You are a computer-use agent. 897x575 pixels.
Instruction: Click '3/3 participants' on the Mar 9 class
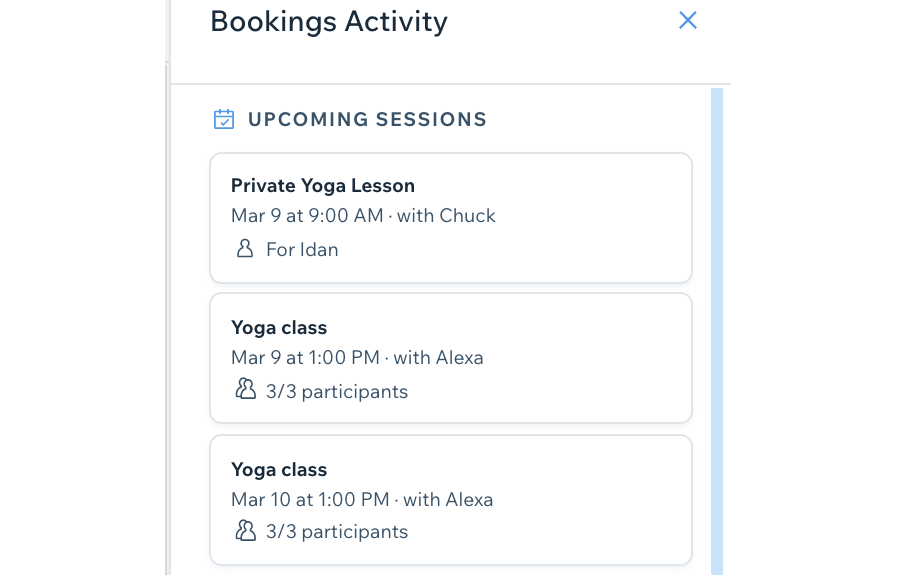(x=337, y=392)
